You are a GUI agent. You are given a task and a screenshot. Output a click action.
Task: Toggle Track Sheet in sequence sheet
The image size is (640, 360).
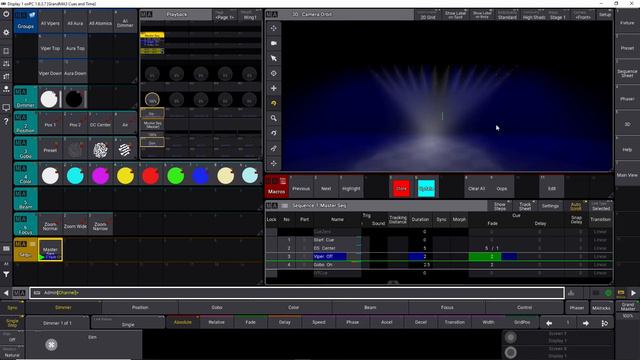click(x=525, y=206)
